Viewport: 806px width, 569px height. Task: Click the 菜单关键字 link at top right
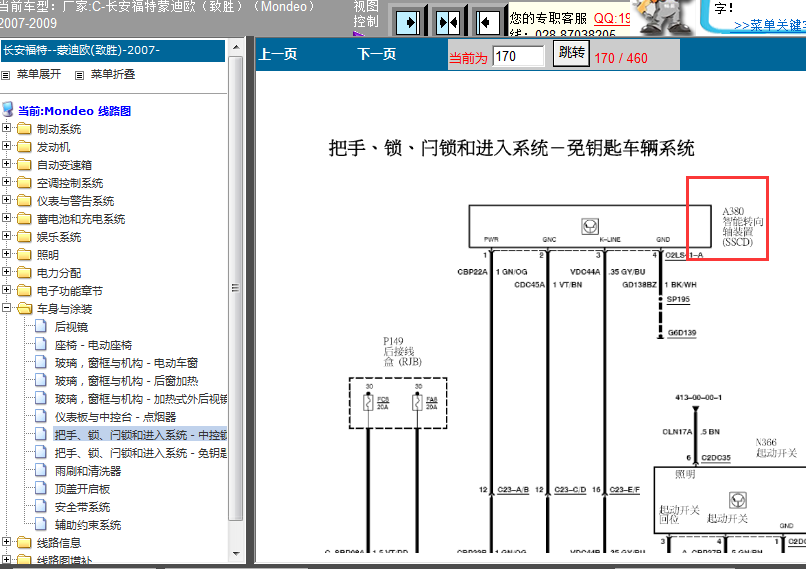coord(770,25)
